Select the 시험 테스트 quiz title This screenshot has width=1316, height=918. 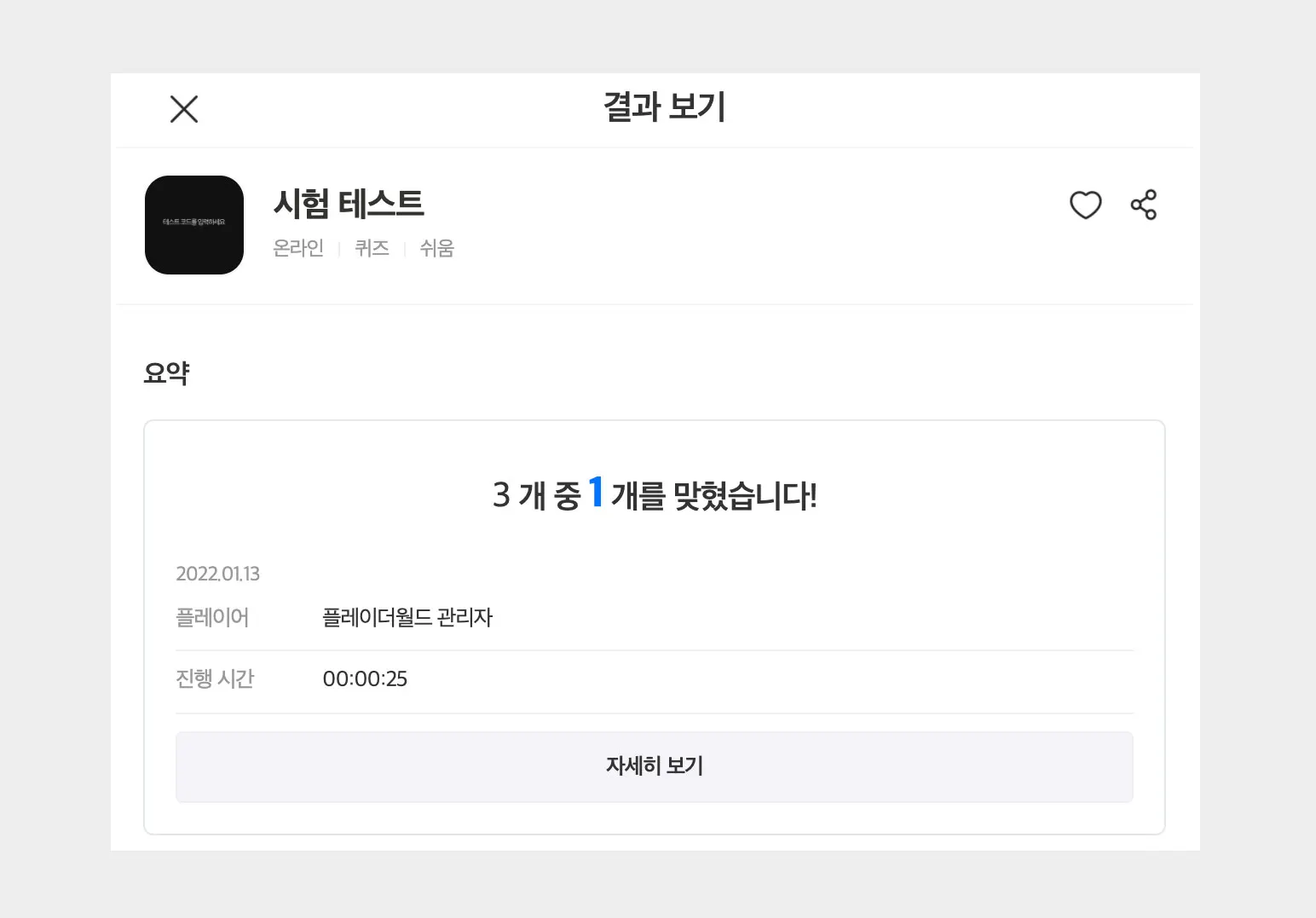(x=349, y=203)
